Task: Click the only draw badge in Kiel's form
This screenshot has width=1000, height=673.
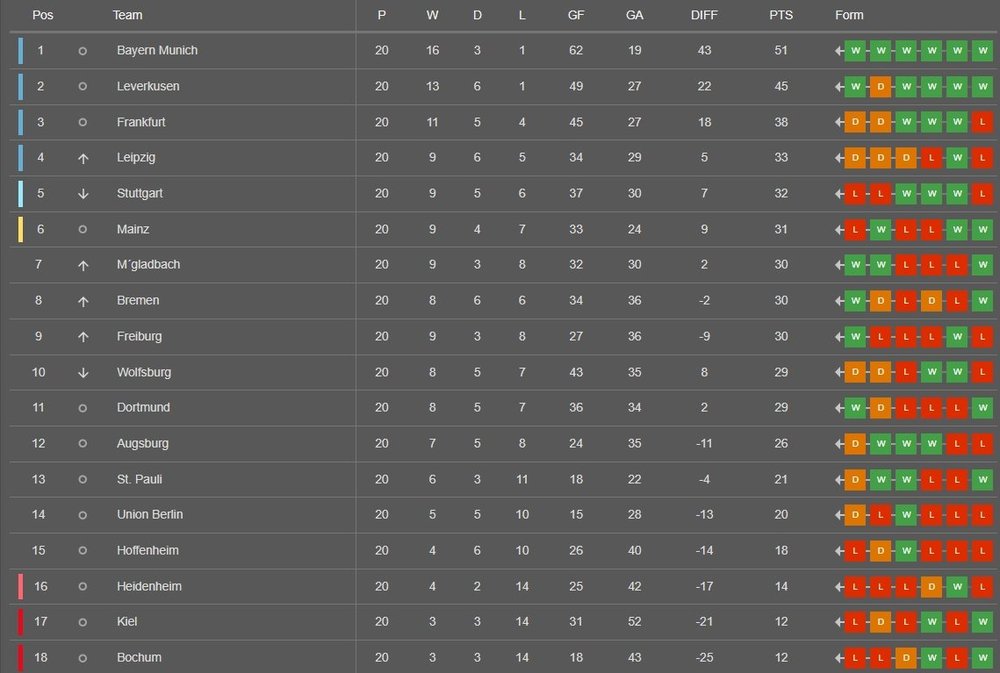Action: pyautogui.click(x=880, y=622)
